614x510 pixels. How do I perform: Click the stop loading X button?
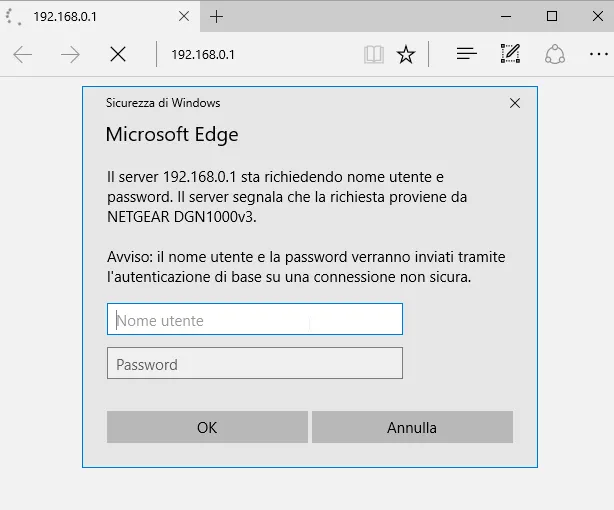[118, 55]
